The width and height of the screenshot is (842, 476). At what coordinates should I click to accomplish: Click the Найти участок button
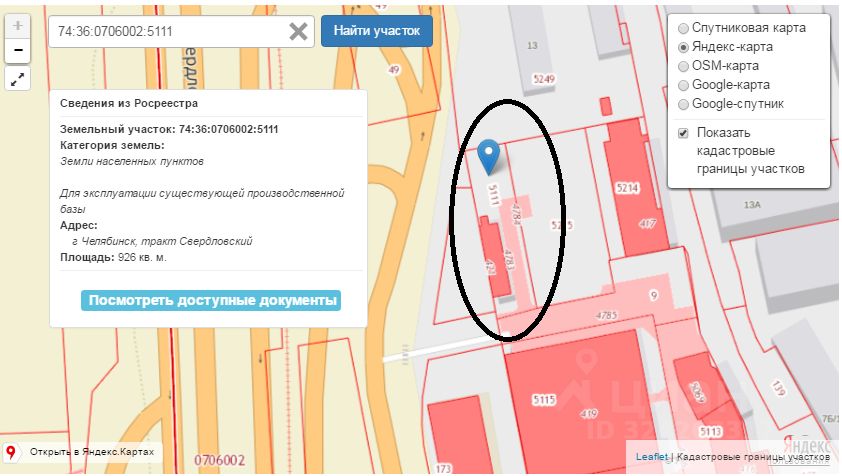point(376,31)
